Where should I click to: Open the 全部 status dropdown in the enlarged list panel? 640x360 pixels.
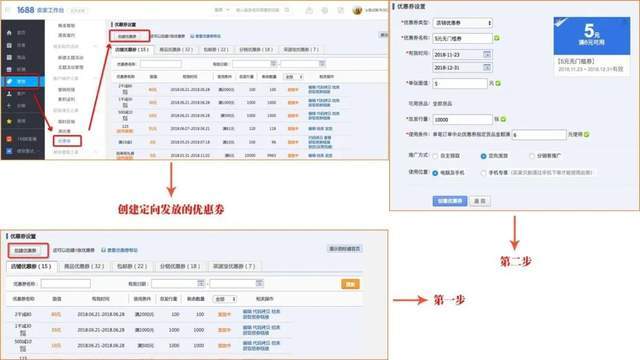click(x=225, y=299)
